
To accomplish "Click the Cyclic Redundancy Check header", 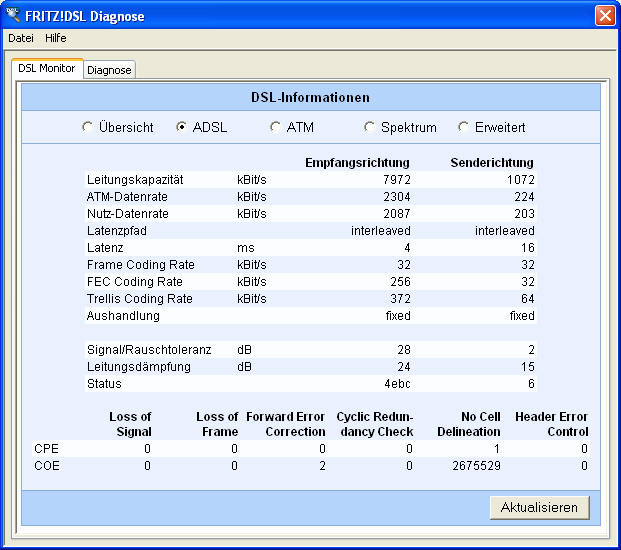I will (x=375, y=424).
